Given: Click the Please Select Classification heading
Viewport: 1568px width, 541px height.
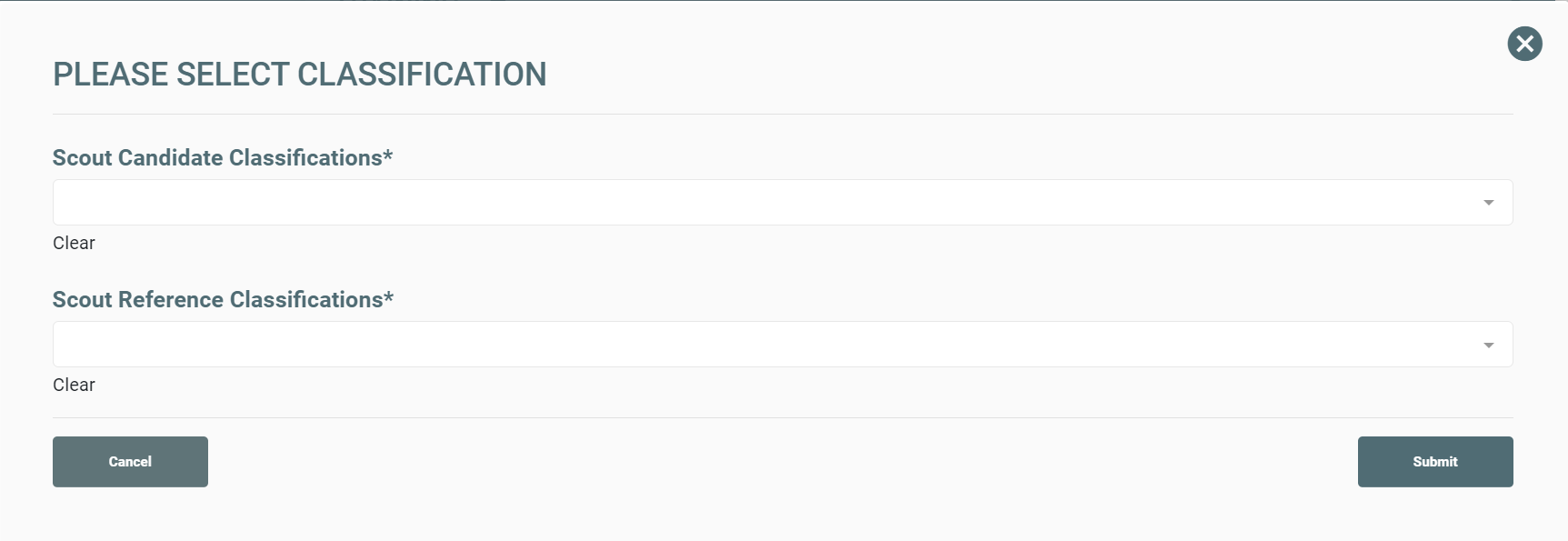Looking at the screenshot, I should 300,74.
